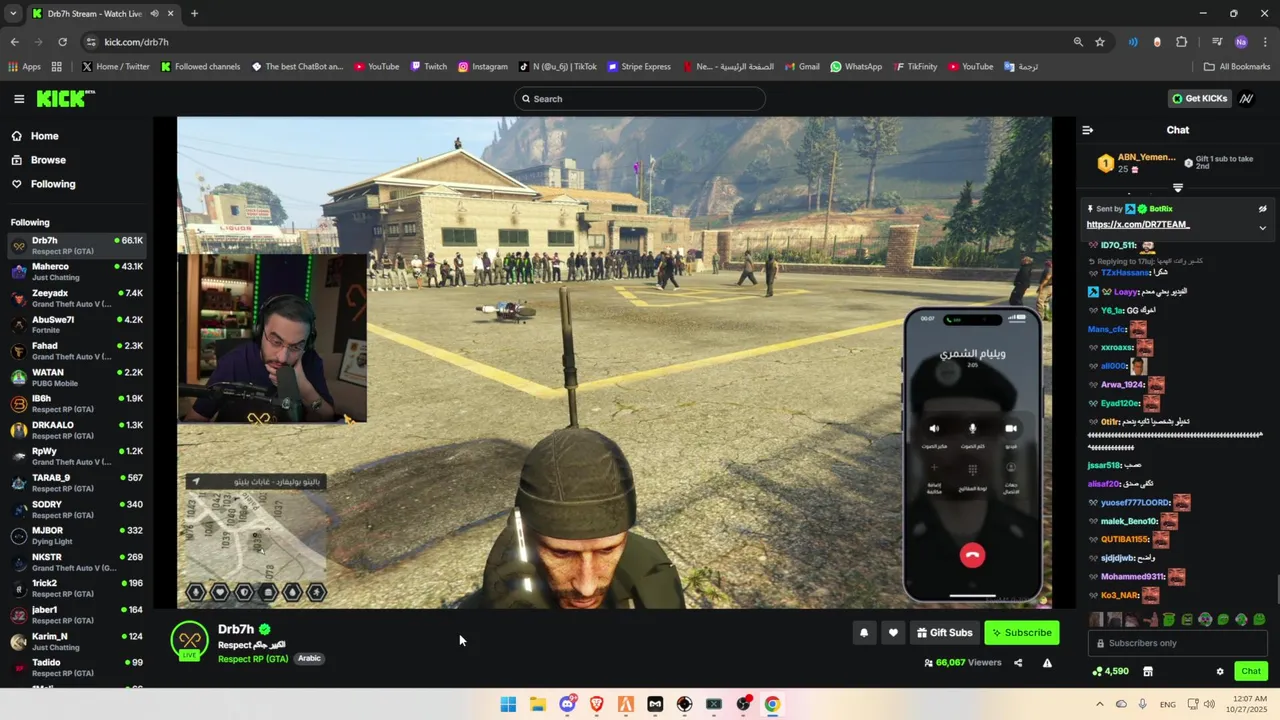
Task: Click the slashed-lines icon beside Get KICKs
Action: click(1246, 99)
